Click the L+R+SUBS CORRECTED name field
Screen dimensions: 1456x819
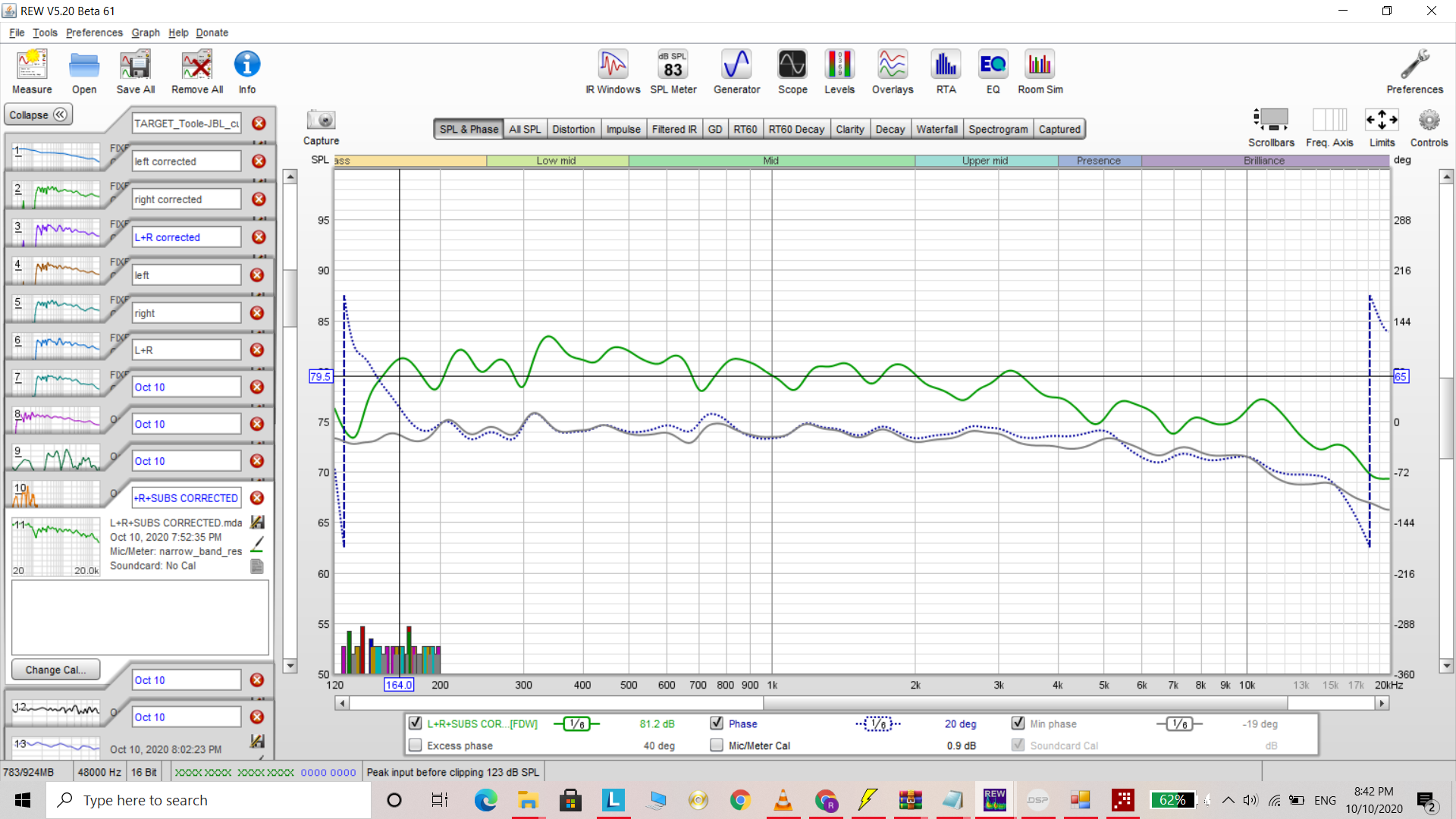tap(187, 498)
